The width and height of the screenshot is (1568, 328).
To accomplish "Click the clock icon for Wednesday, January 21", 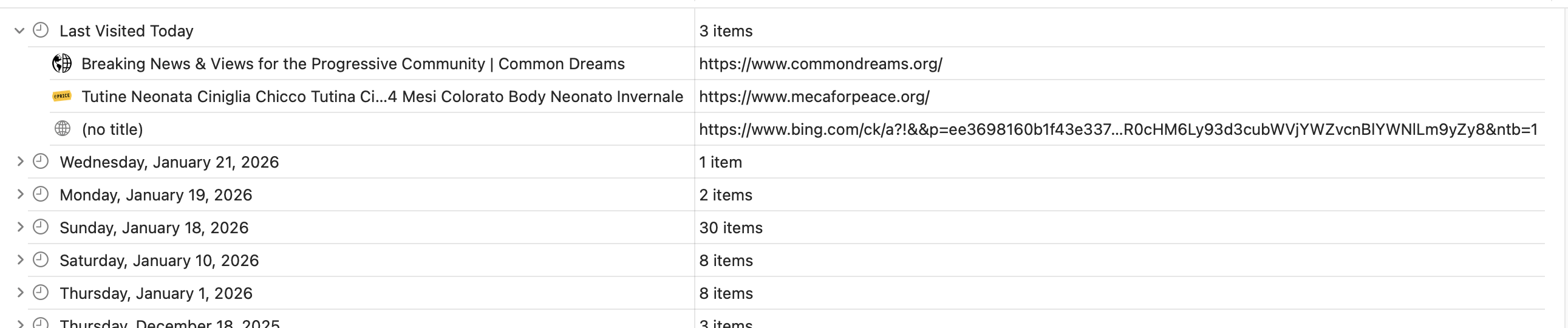I will tap(41, 162).
